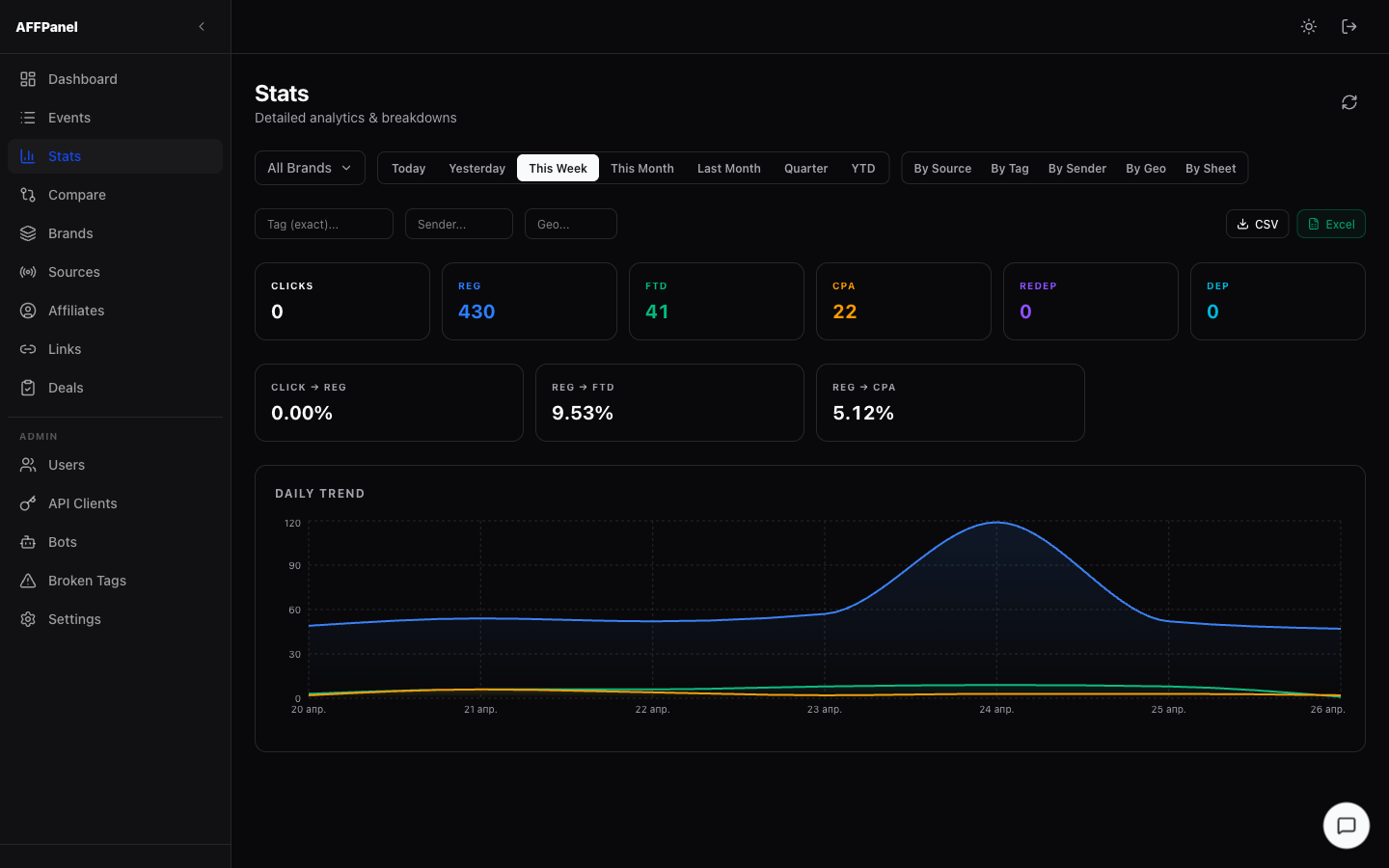Open Broken Tags warning section
This screenshot has width=1389, height=868.
coord(87,580)
